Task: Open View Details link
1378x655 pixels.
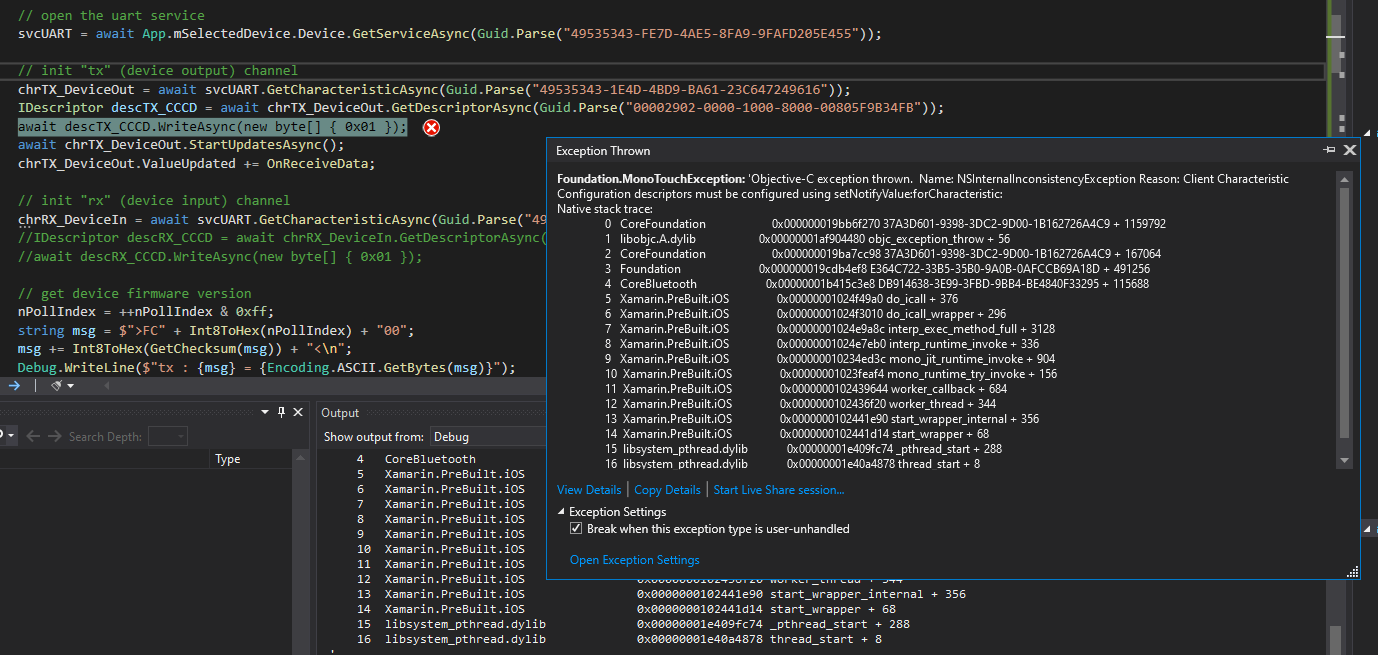Action: tap(589, 490)
